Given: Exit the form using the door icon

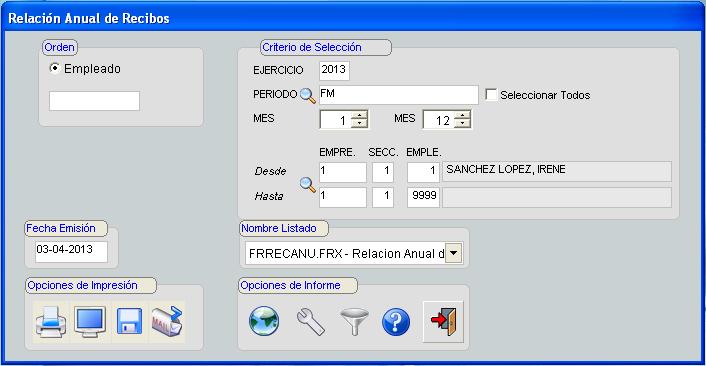Looking at the screenshot, I should [x=444, y=321].
